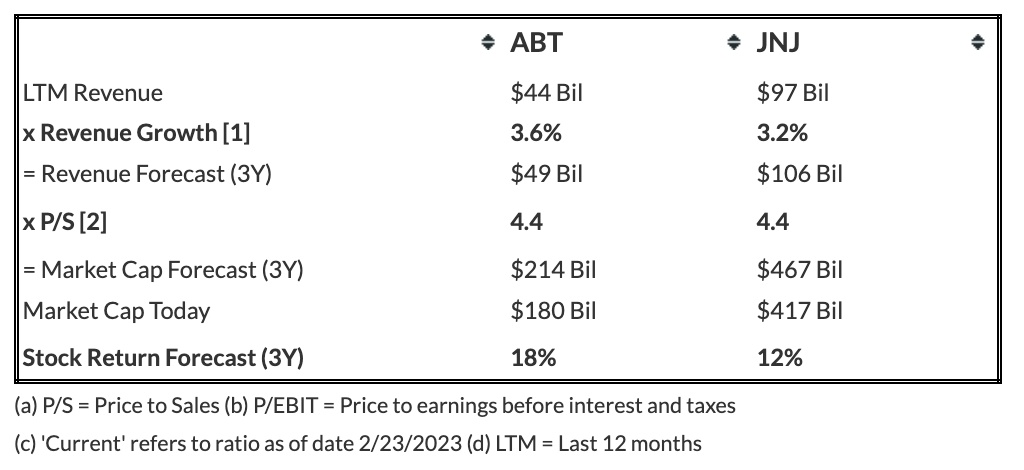
Task: Open the P/S [2] footnote label
Action: point(65,221)
